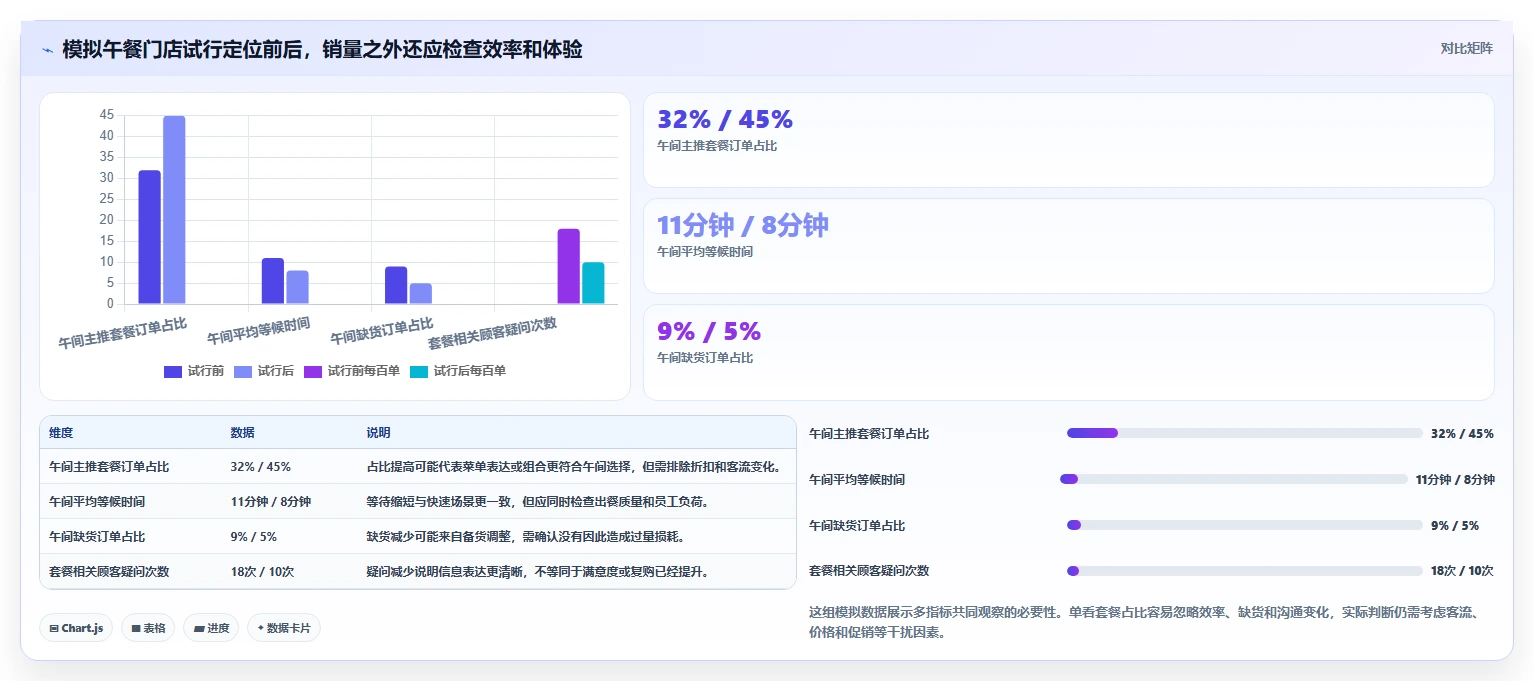Click the 18次 / 10次 progress bar
Screen dimensions: 1534x681
(1245, 571)
